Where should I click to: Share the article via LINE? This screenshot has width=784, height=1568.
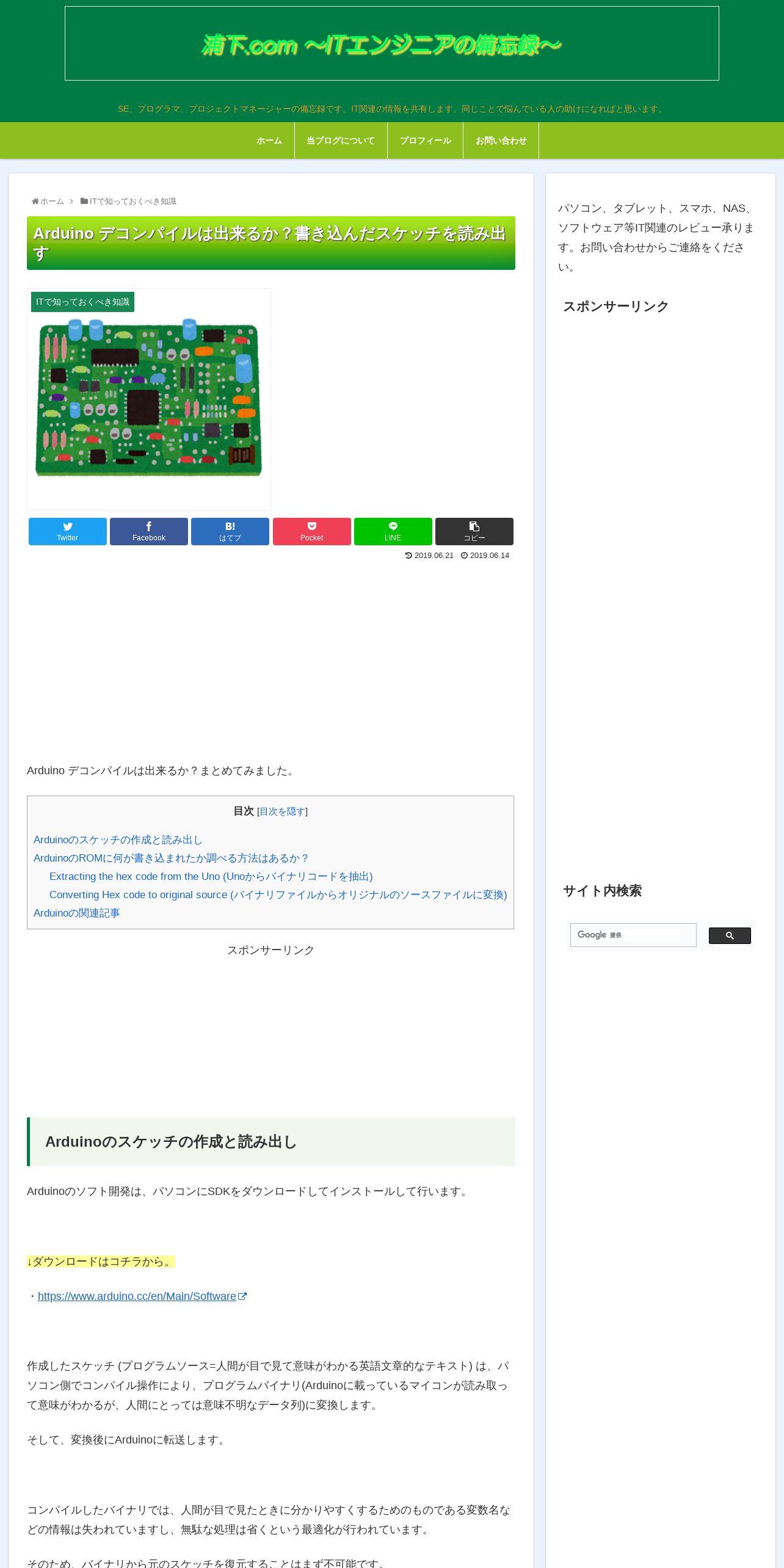pos(393,531)
